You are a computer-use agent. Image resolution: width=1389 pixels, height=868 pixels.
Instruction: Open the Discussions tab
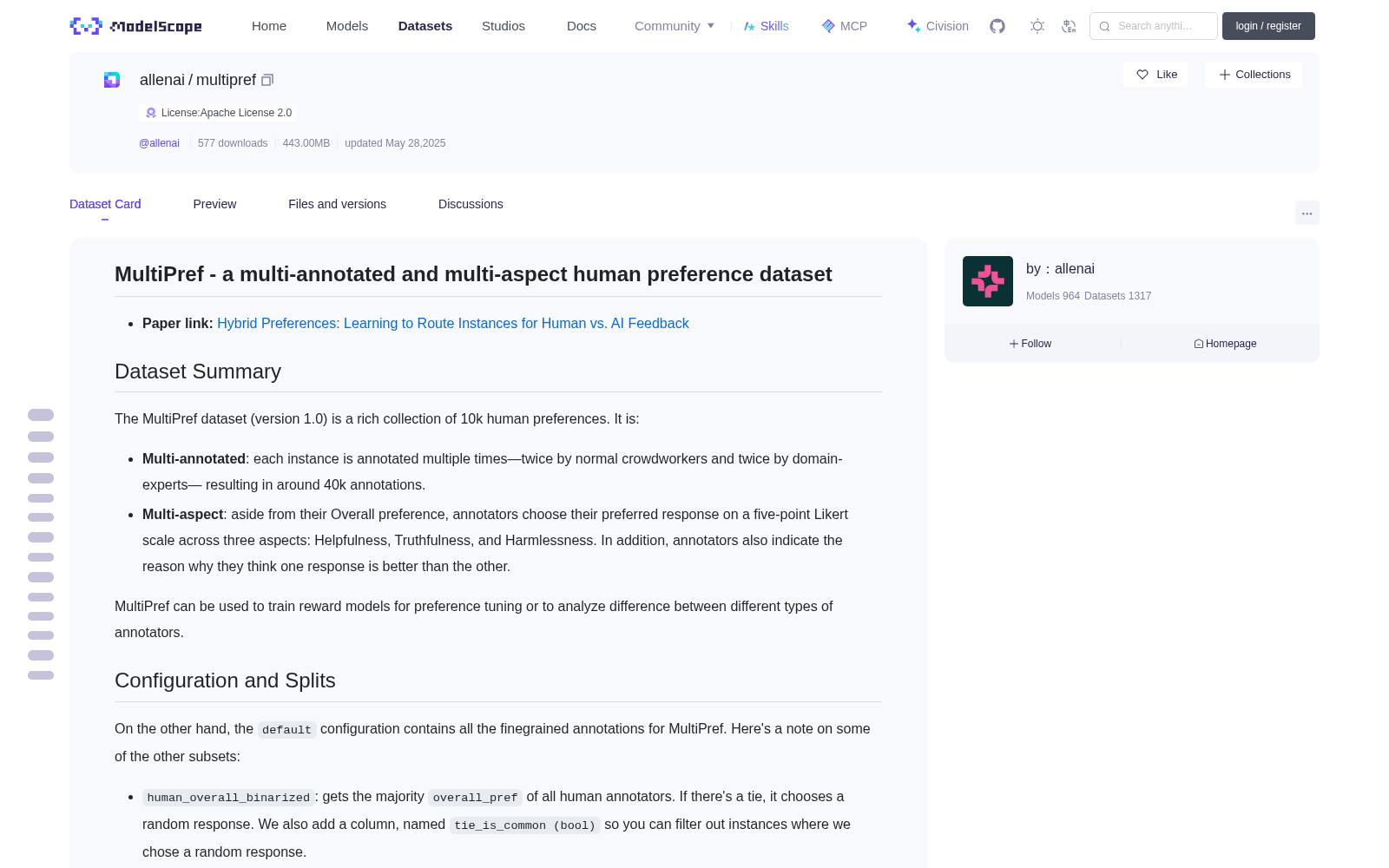(471, 204)
